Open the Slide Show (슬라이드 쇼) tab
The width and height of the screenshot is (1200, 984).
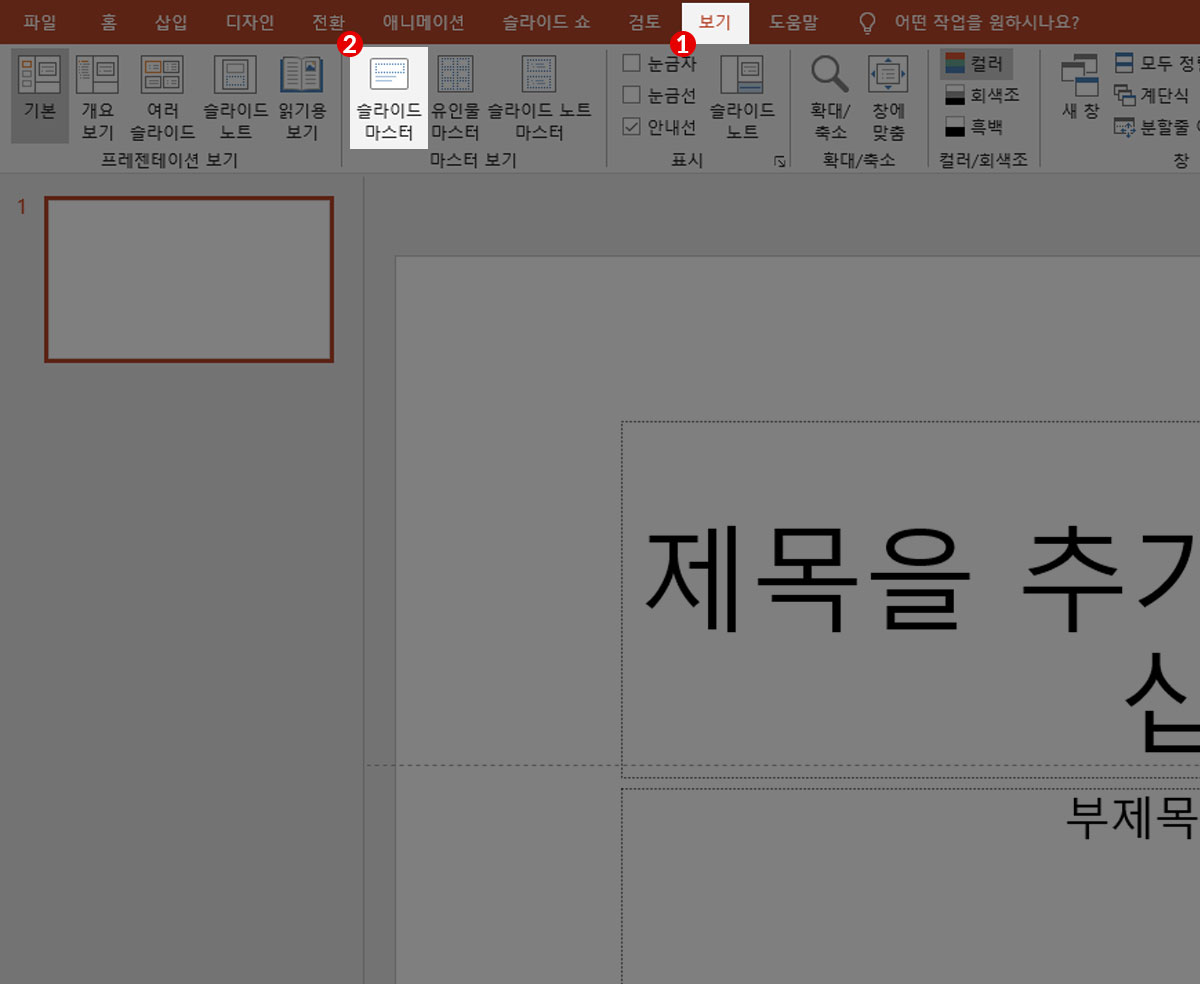click(547, 22)
